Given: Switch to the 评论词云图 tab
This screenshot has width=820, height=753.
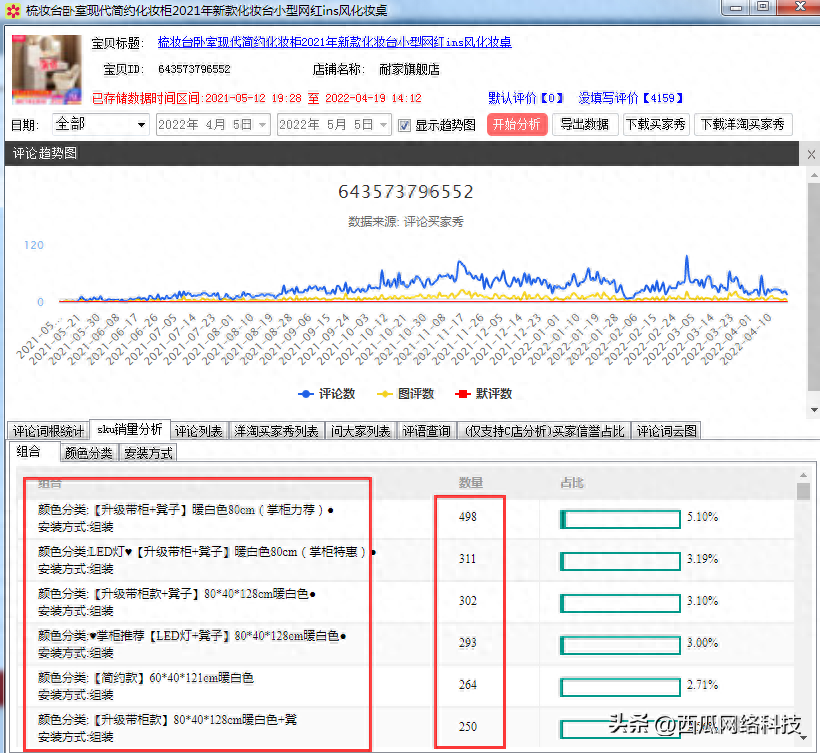Looking at the screenshot, I should 667,431.
